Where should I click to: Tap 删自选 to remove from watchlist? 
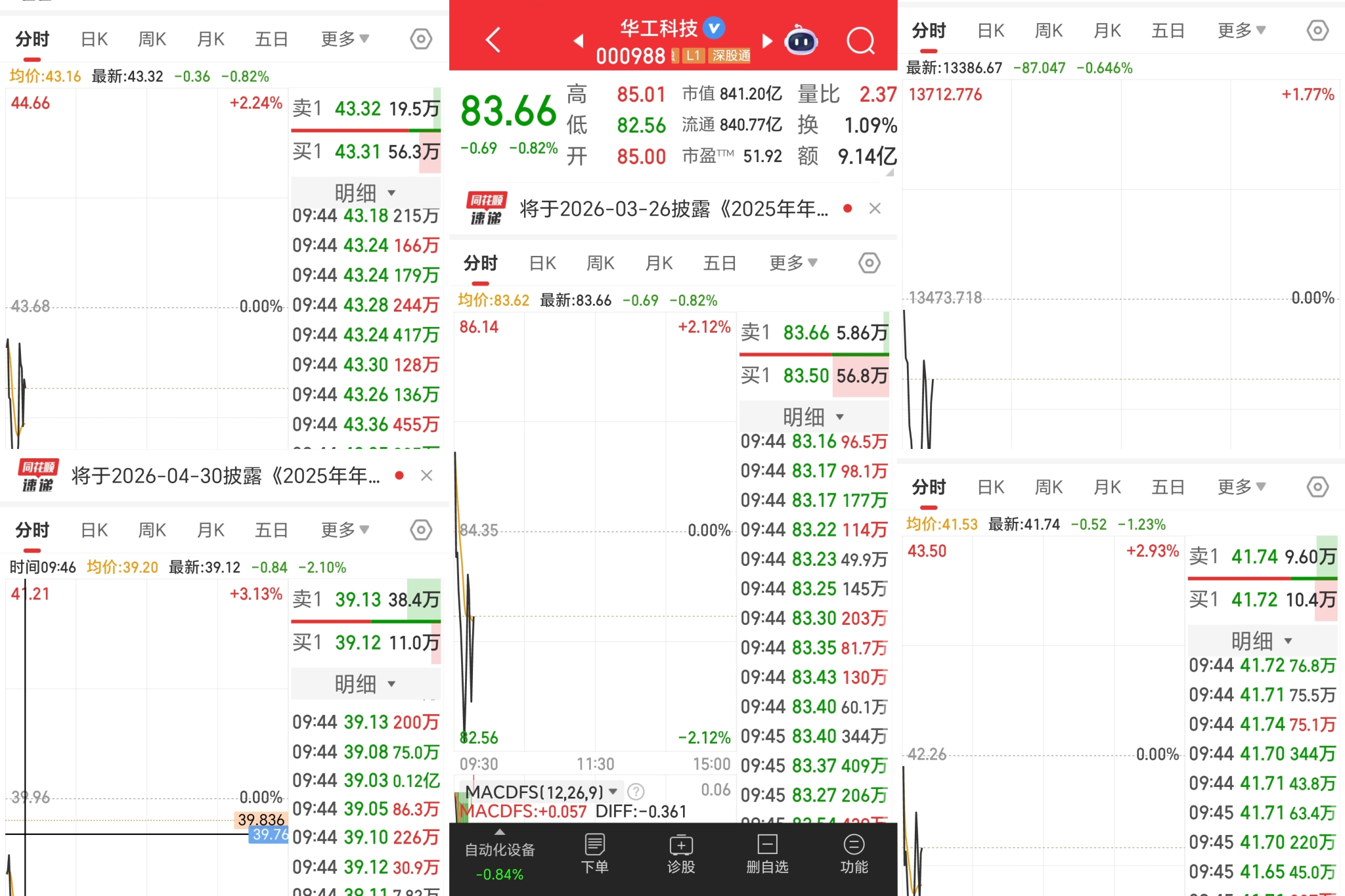[x=766, y=853]
